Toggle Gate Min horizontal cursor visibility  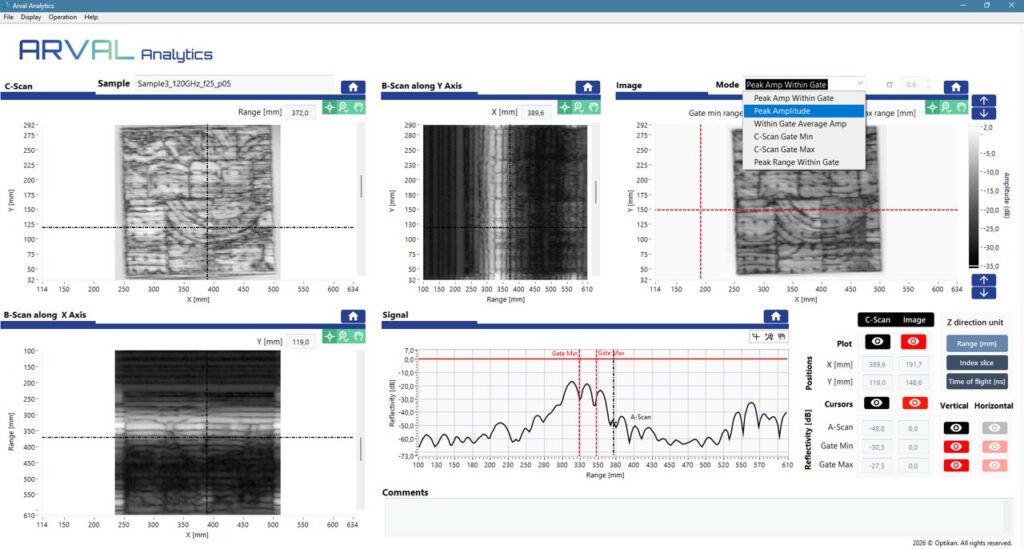click(x=994, y=447)
